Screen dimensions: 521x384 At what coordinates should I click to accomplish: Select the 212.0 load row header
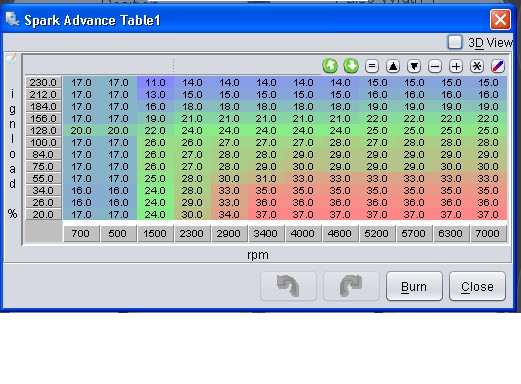click(44, 94)
